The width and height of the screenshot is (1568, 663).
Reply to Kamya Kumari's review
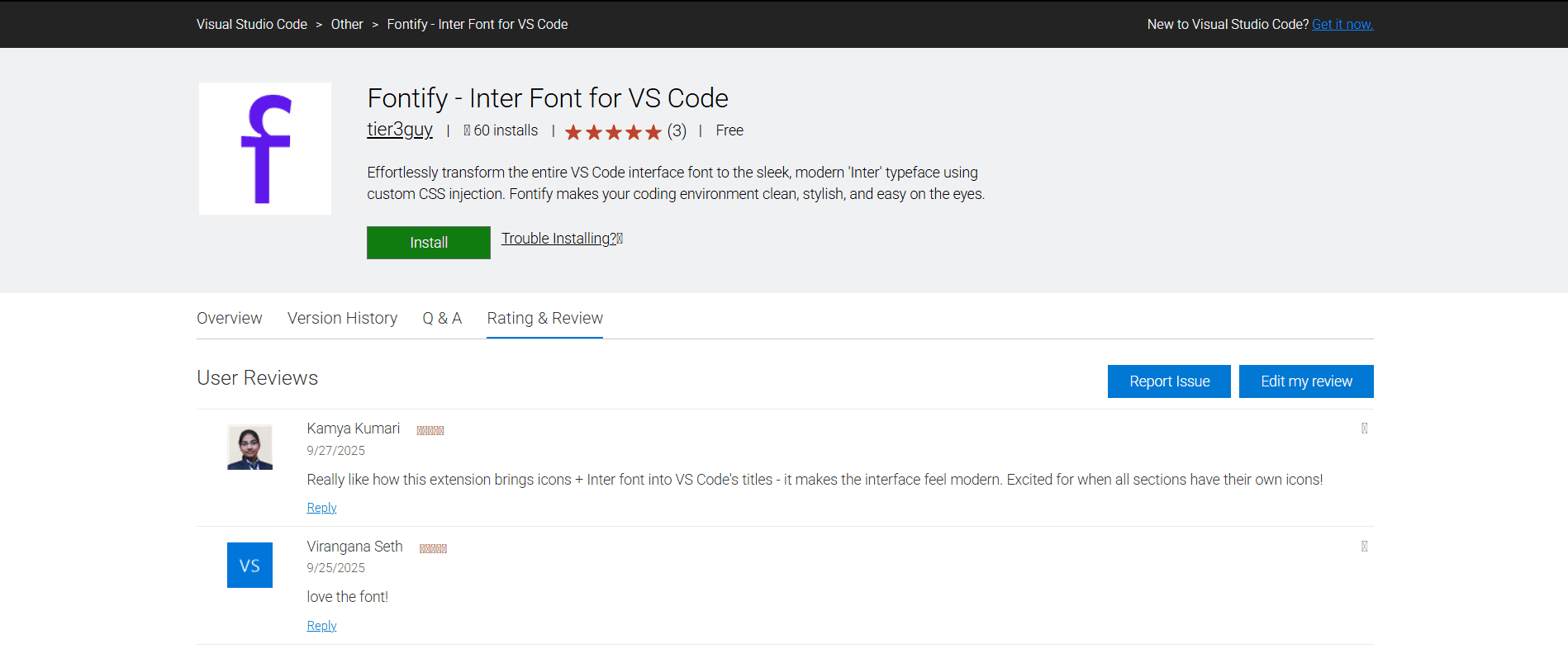[321, 508]
